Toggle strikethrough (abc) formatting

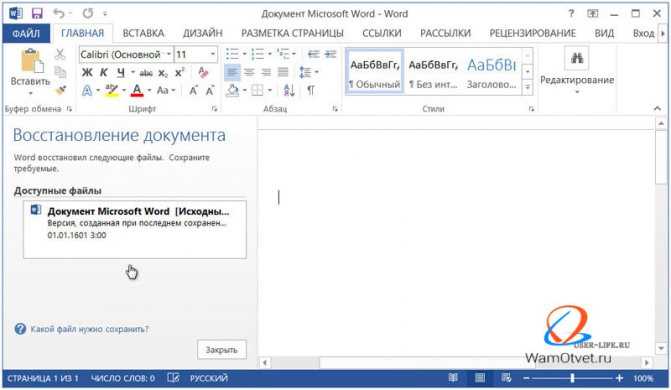tap(146, 73)
